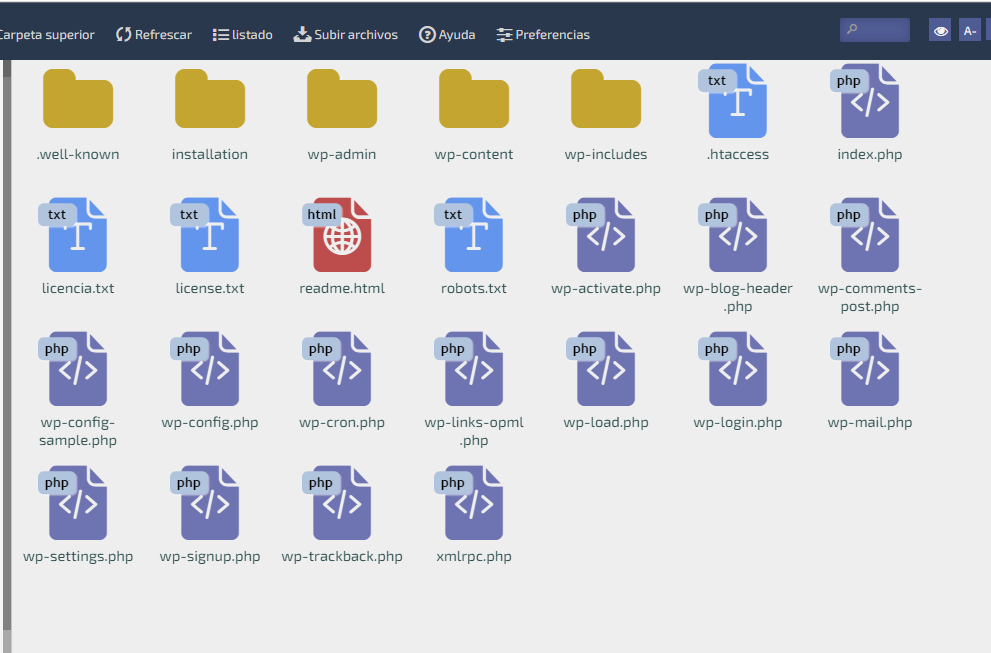
Task: Click the wp-settings.php filename label
Action: tap(78, 556)
